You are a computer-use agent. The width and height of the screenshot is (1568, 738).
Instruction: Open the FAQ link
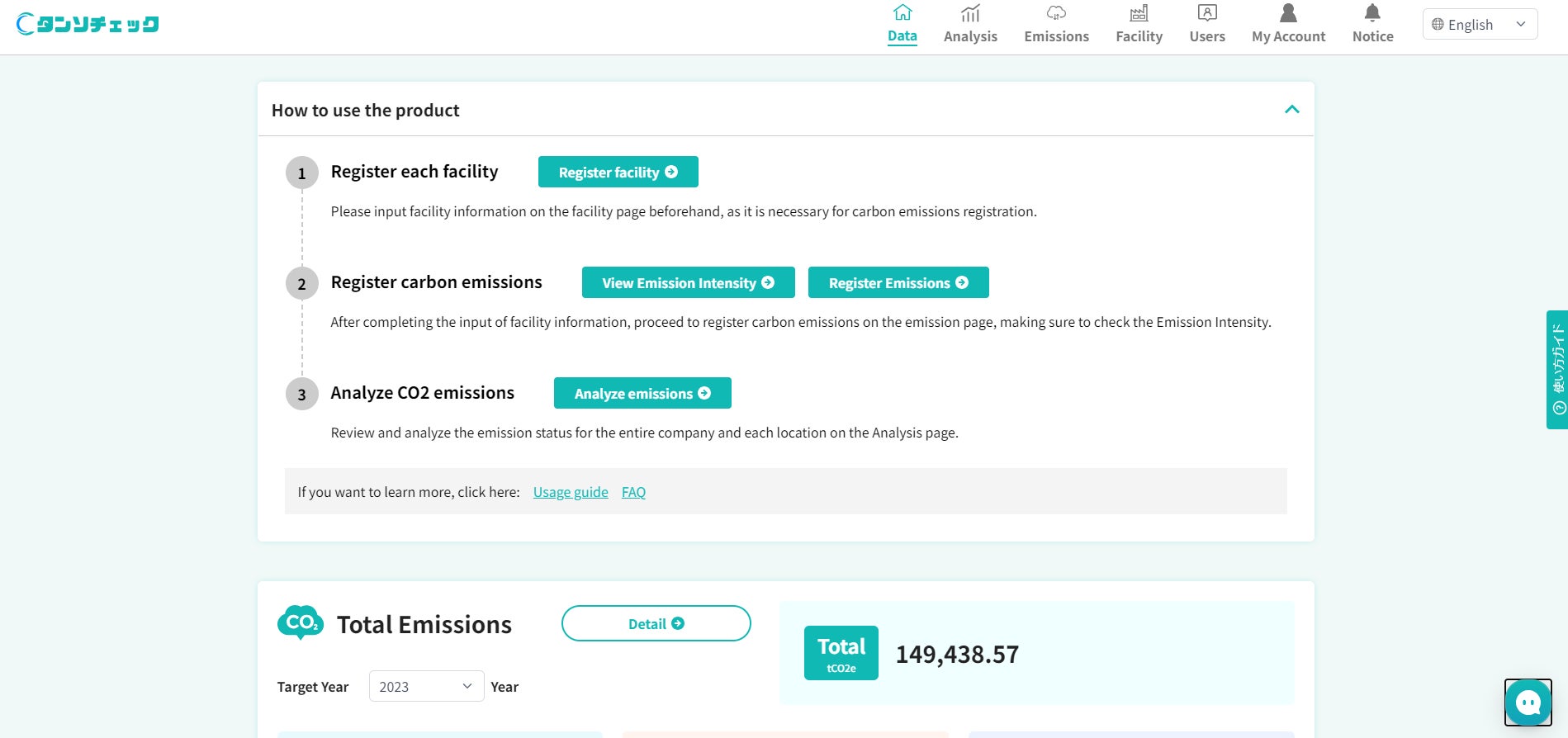(x=633, y=492)
